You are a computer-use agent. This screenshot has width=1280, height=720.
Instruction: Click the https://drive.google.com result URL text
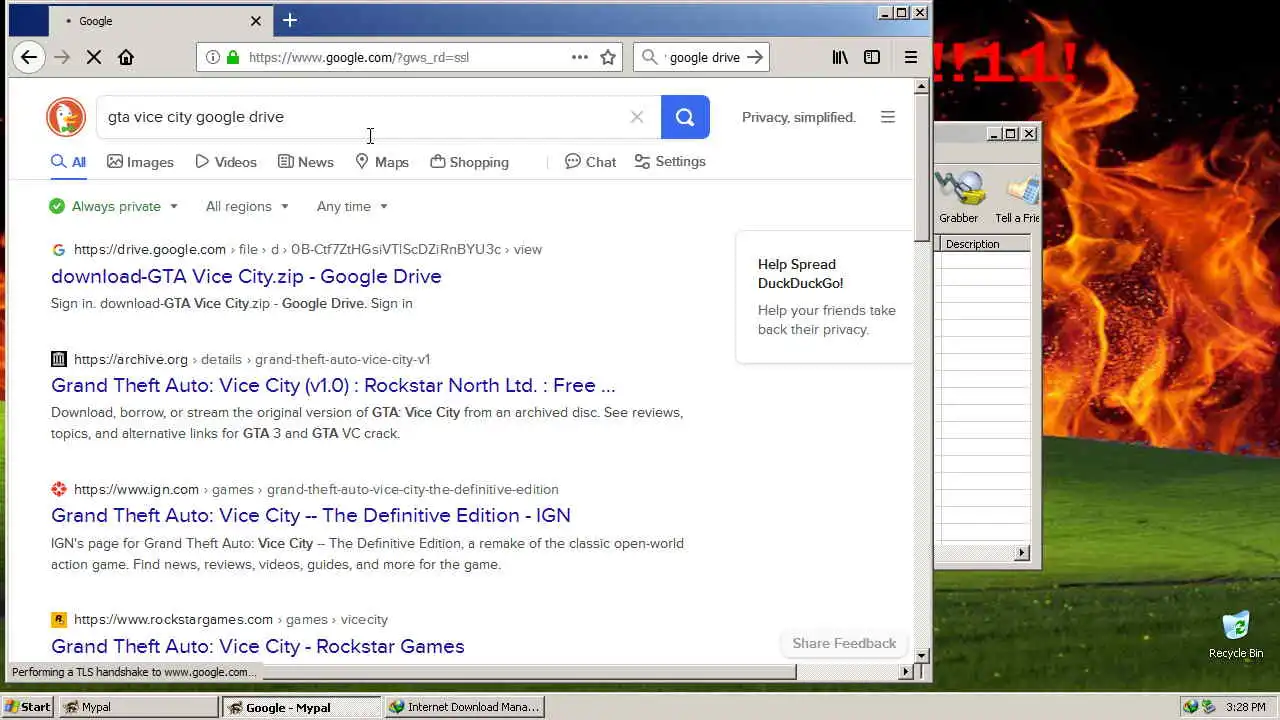[x=150, y=249]
